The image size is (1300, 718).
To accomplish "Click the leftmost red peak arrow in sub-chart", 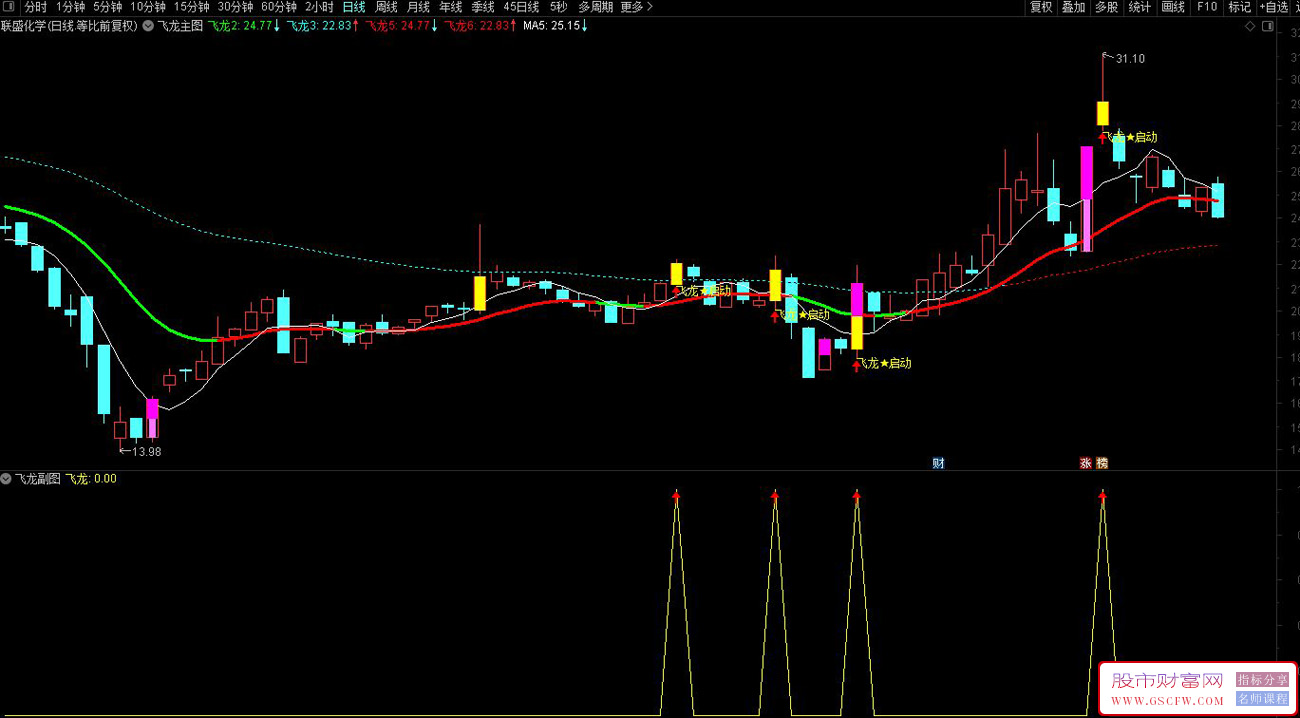I will [676, 494].
